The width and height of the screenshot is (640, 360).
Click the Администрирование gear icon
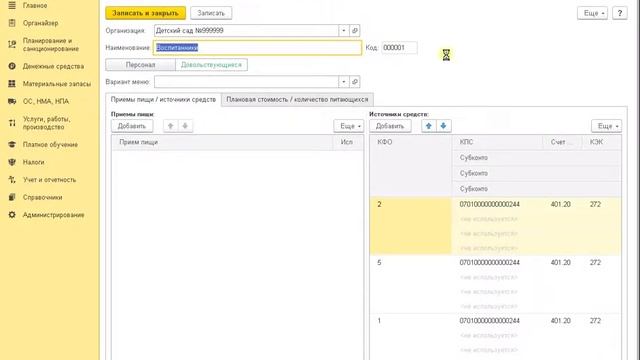pyautogui.click(x=12, y=215)
